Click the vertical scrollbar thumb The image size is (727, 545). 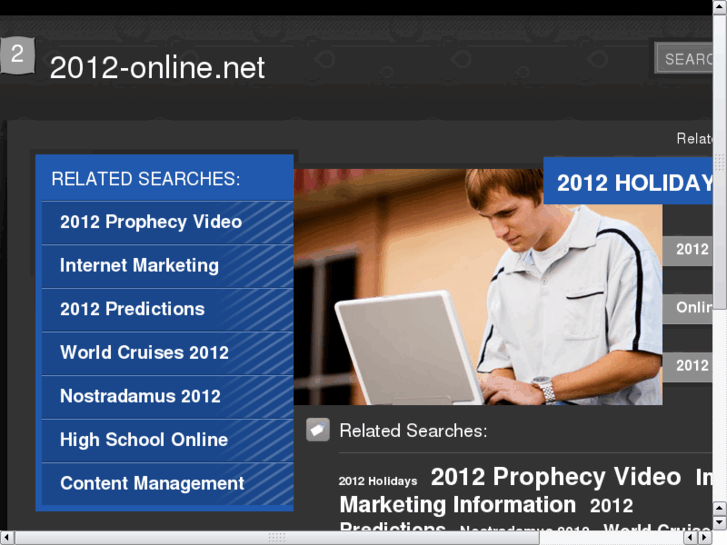coord(720,161)
